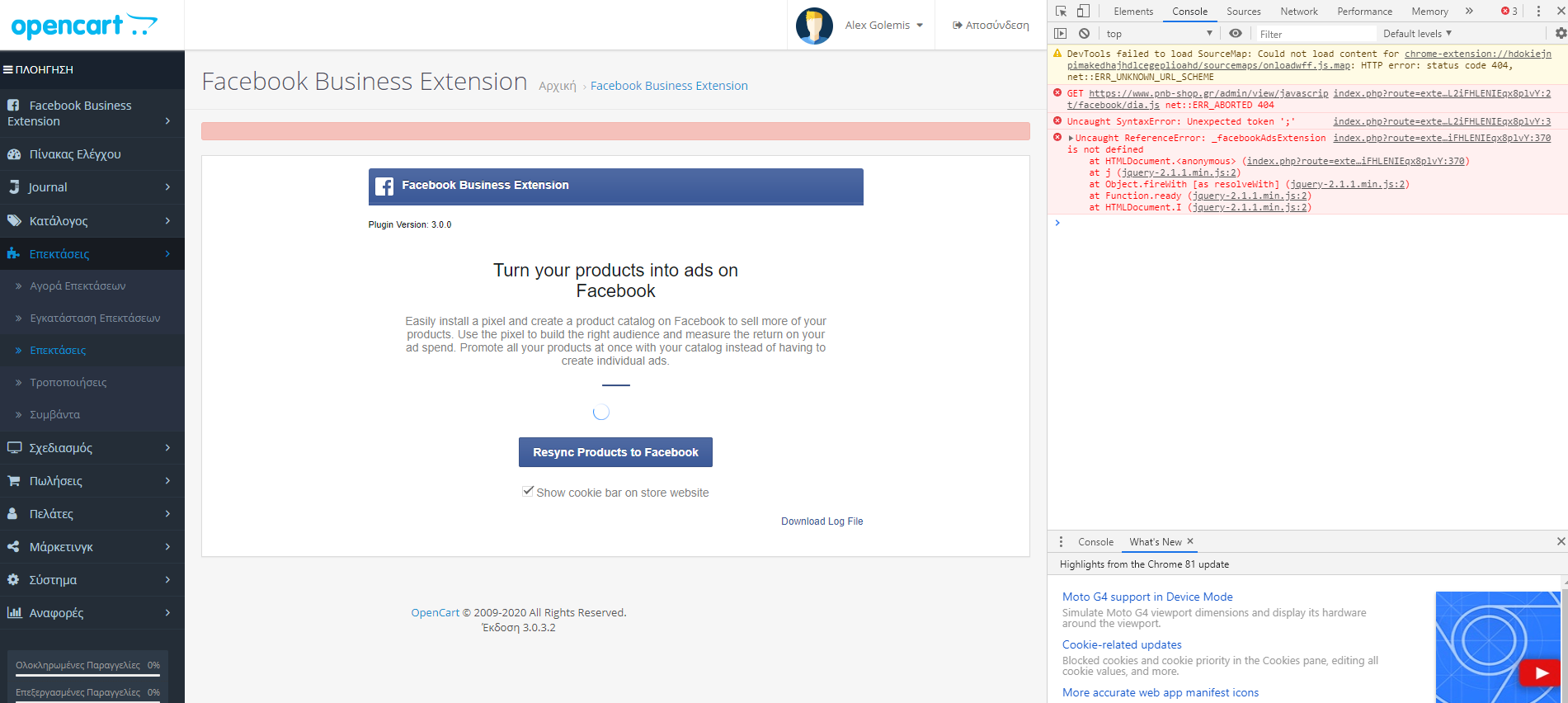Open Αγορά Επεκτάσεων submenu item

[78, 285]
